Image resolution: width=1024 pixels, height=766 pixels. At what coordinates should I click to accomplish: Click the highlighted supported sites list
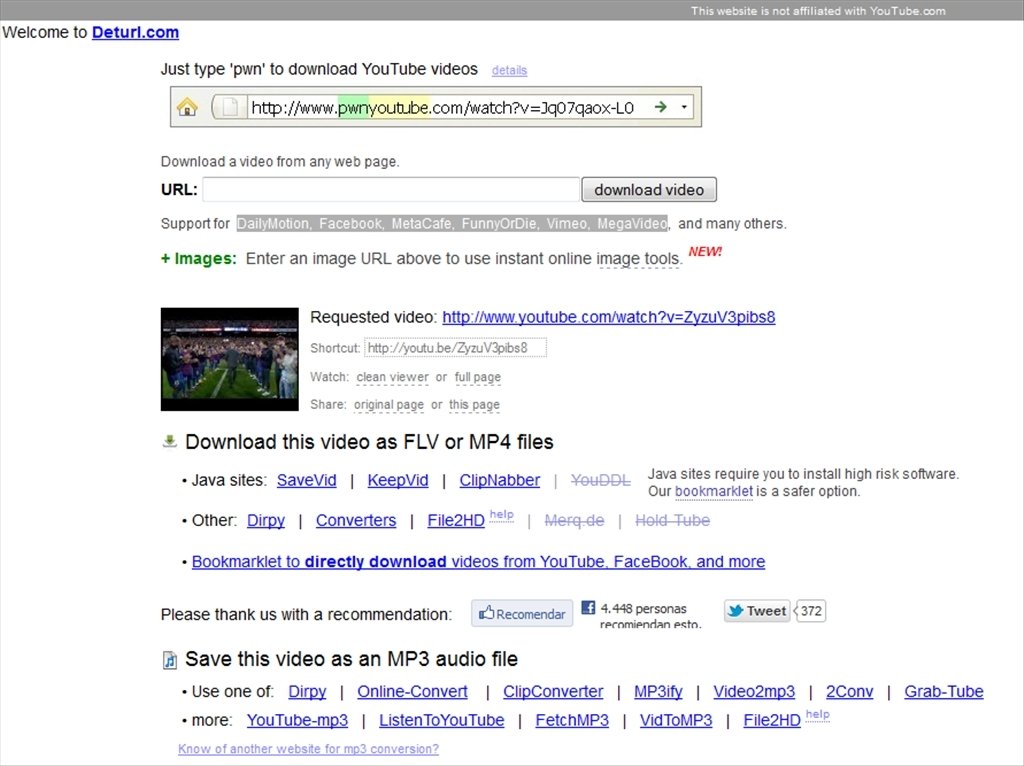(x=452, y=223)
